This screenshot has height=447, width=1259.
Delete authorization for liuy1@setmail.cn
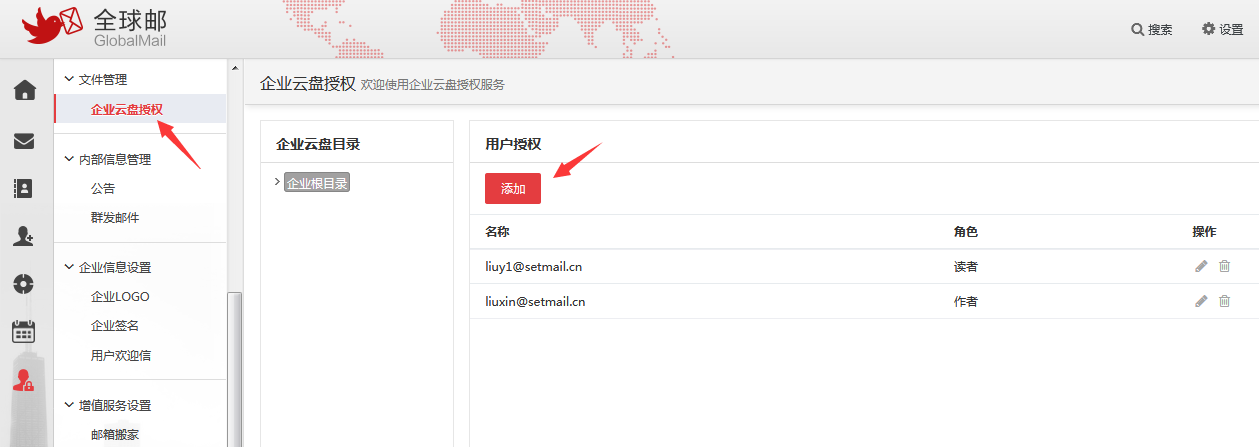click(x=1224, y=266)
